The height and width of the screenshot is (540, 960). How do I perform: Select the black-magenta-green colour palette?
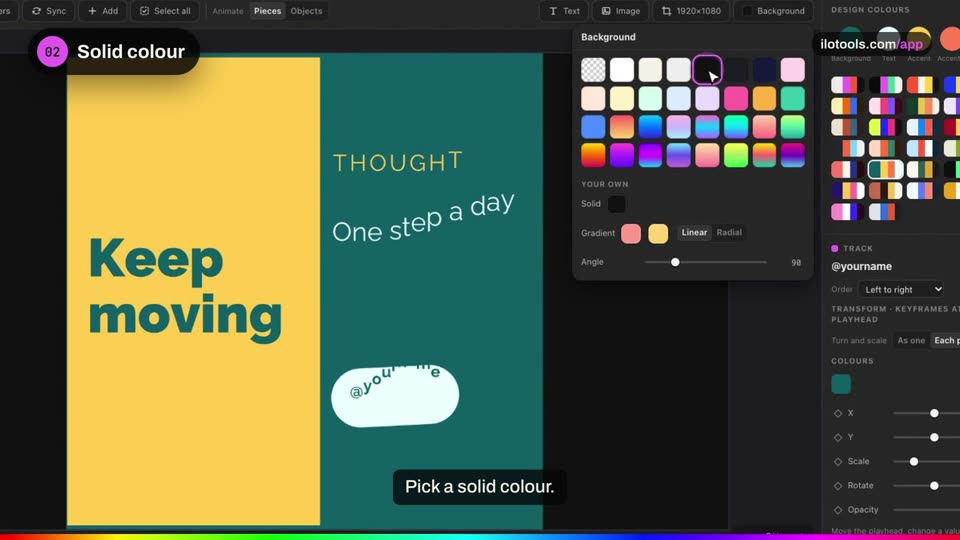click(x=885, y=84)
